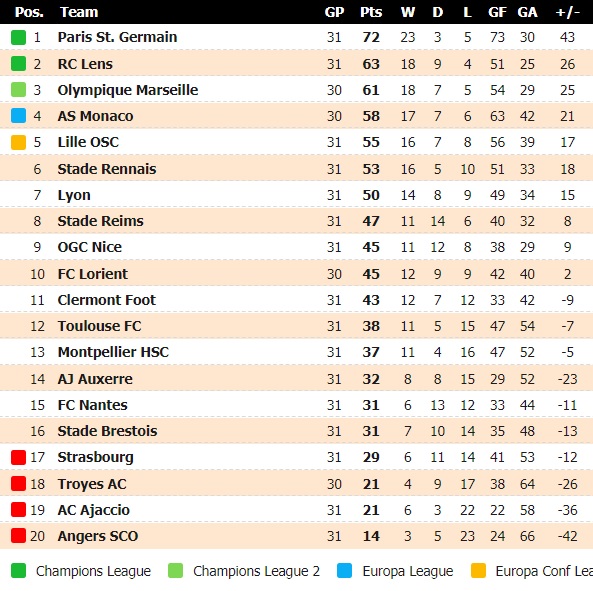Sort table by Pts column header
The image size is (593, 591).
371,12
